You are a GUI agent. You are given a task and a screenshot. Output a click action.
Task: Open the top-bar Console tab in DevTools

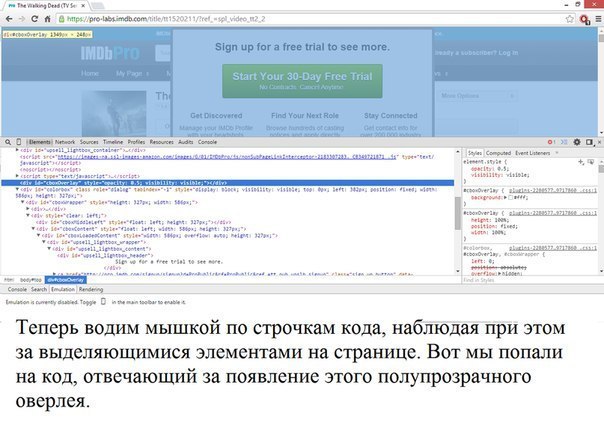(x=207, y=142)
